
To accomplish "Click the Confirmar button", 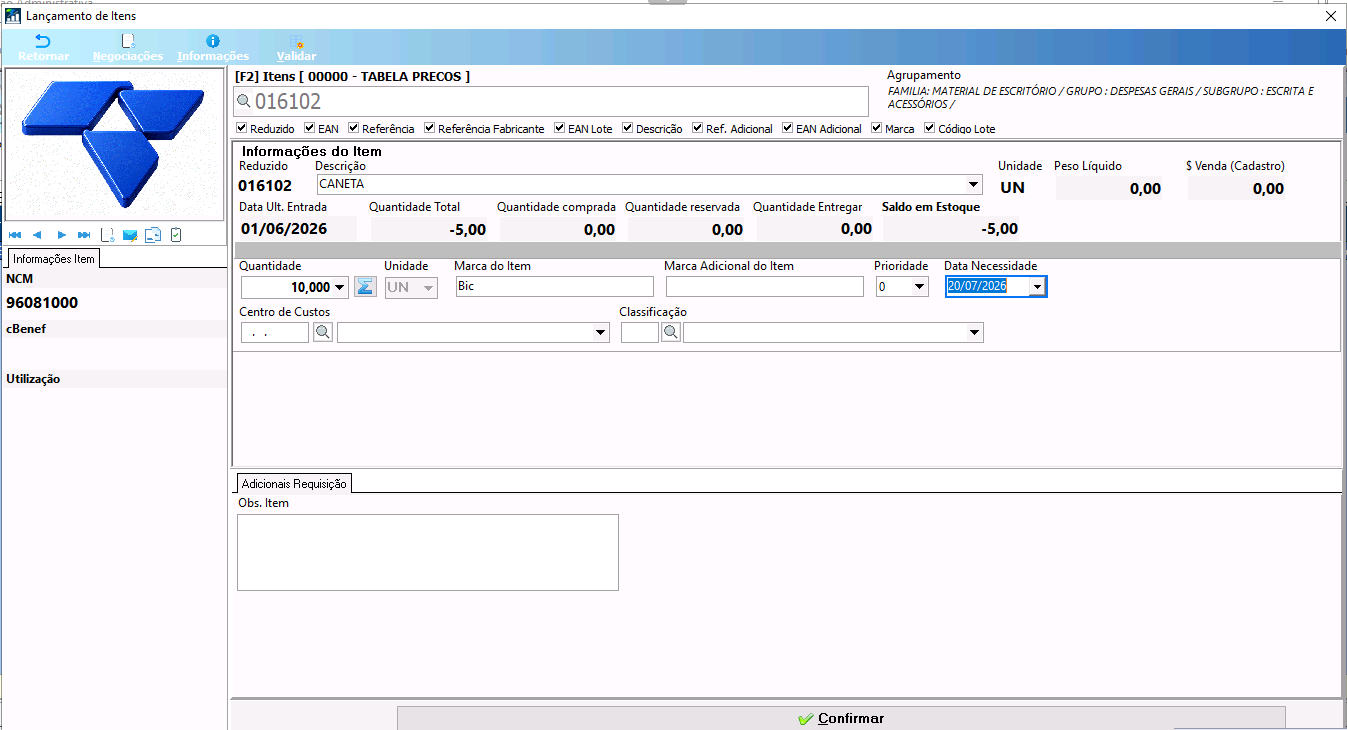I will tap(841, 718).
